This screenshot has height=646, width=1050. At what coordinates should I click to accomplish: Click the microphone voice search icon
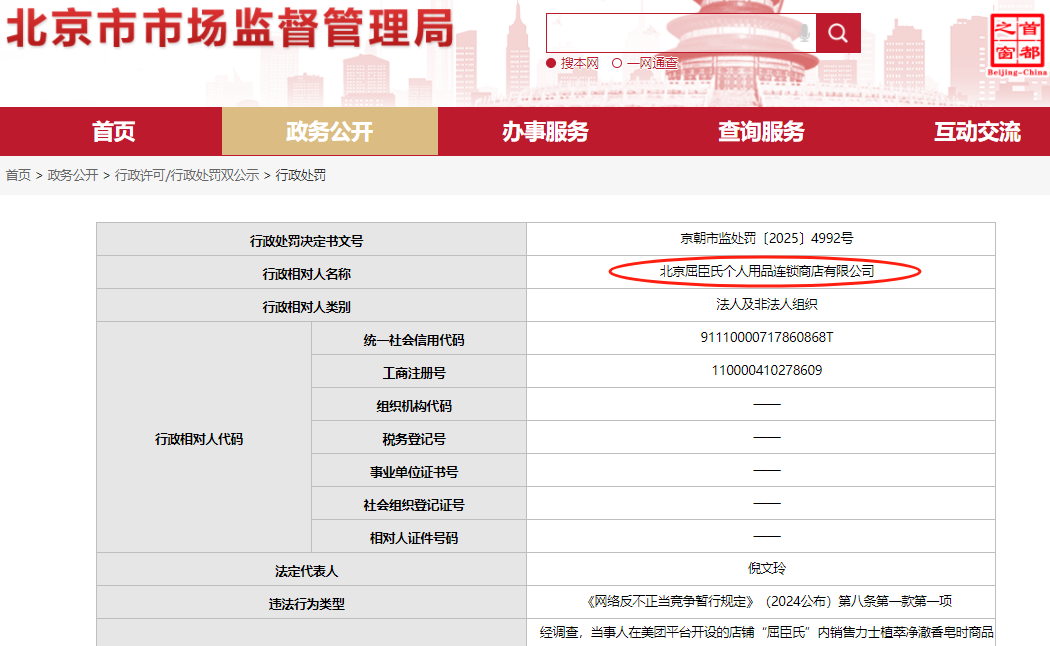(804, 33)
